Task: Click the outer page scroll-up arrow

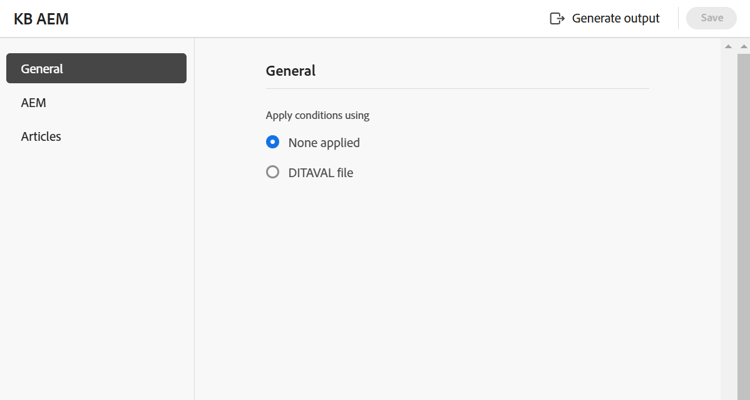Action: [743, 46]
